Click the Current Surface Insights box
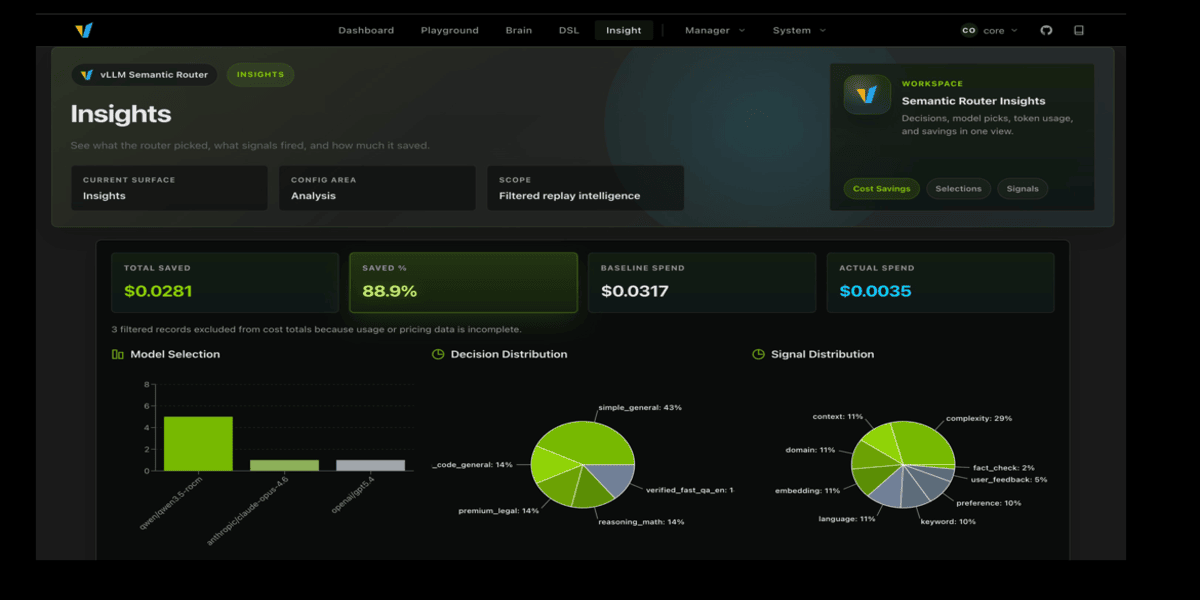The image size is (1200, 600). pos(169,188)
